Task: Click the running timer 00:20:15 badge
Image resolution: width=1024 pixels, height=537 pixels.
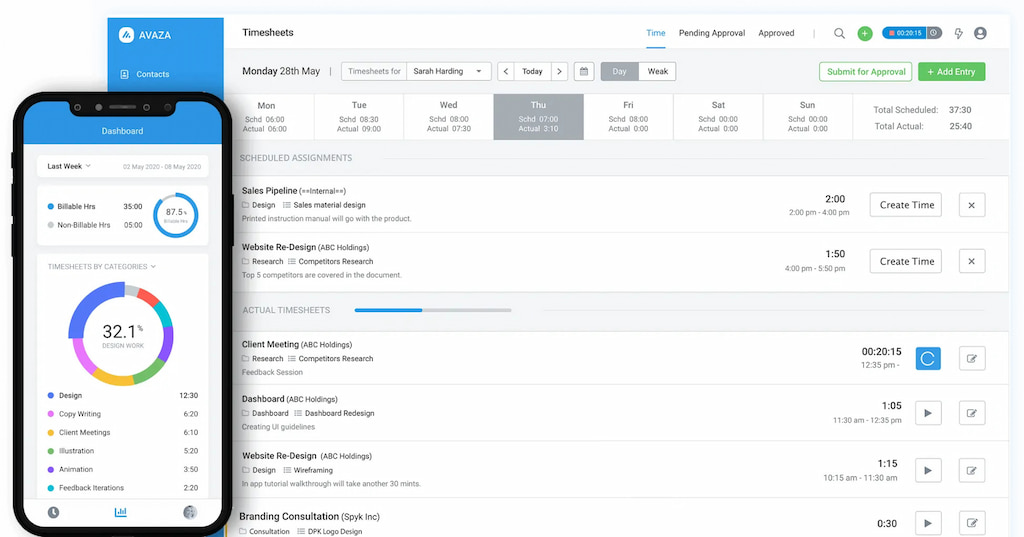Action: 912,33
